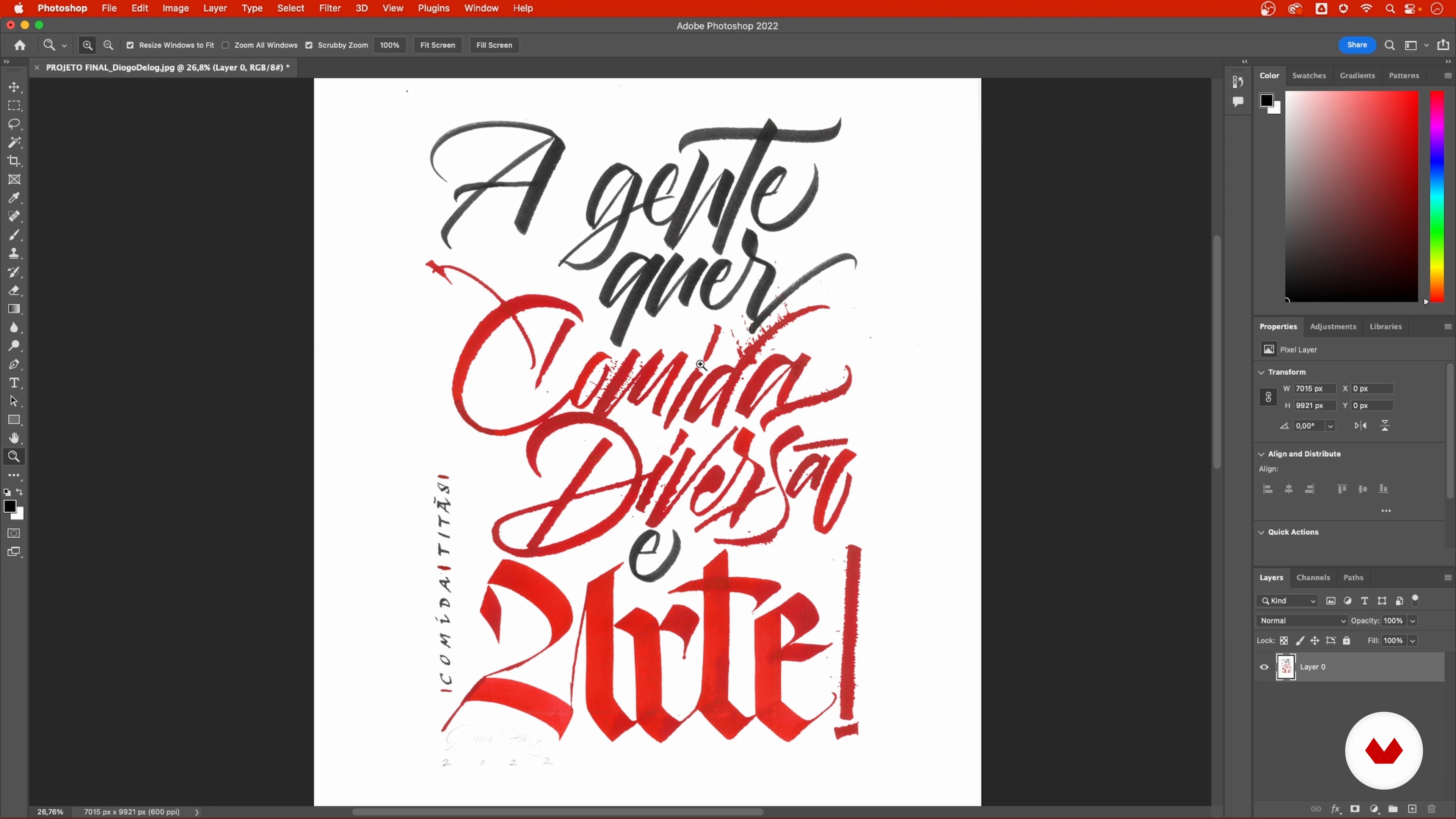Click the Fit Screen button
The width and height of the screenshot is (1456, 819).
(438, 45)
